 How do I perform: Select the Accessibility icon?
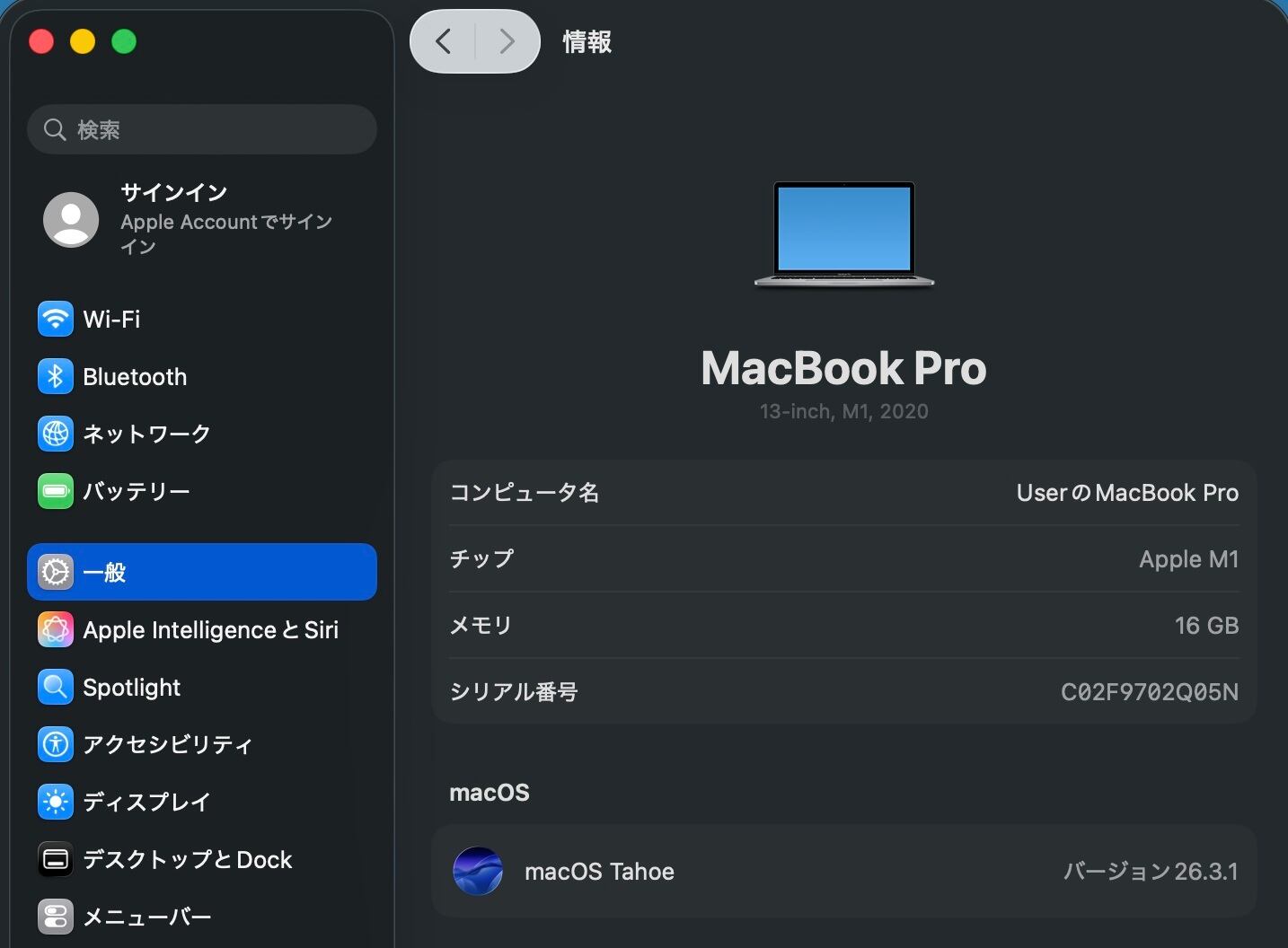(56, 744)
